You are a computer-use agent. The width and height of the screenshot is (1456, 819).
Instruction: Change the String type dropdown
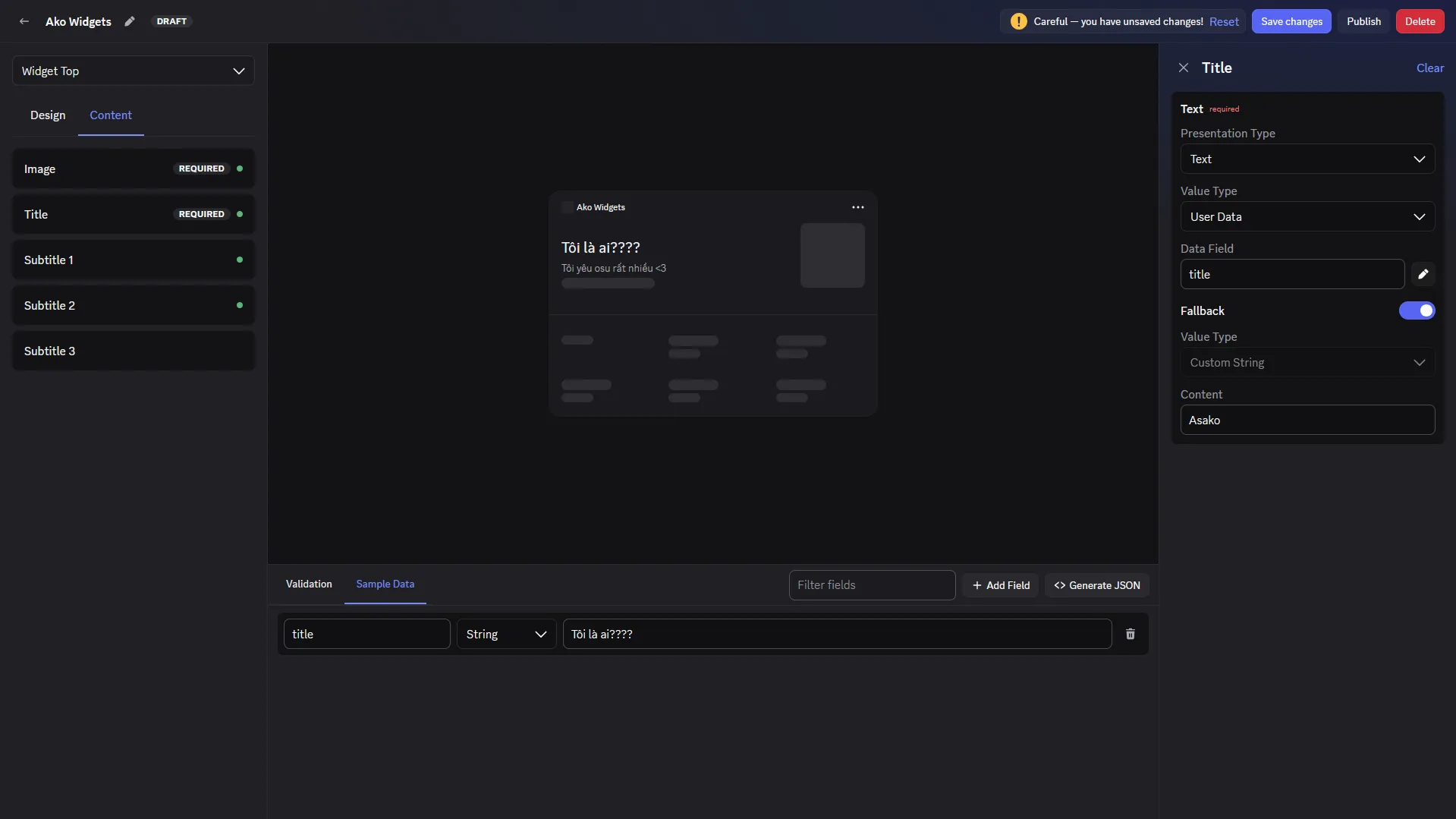507,634
